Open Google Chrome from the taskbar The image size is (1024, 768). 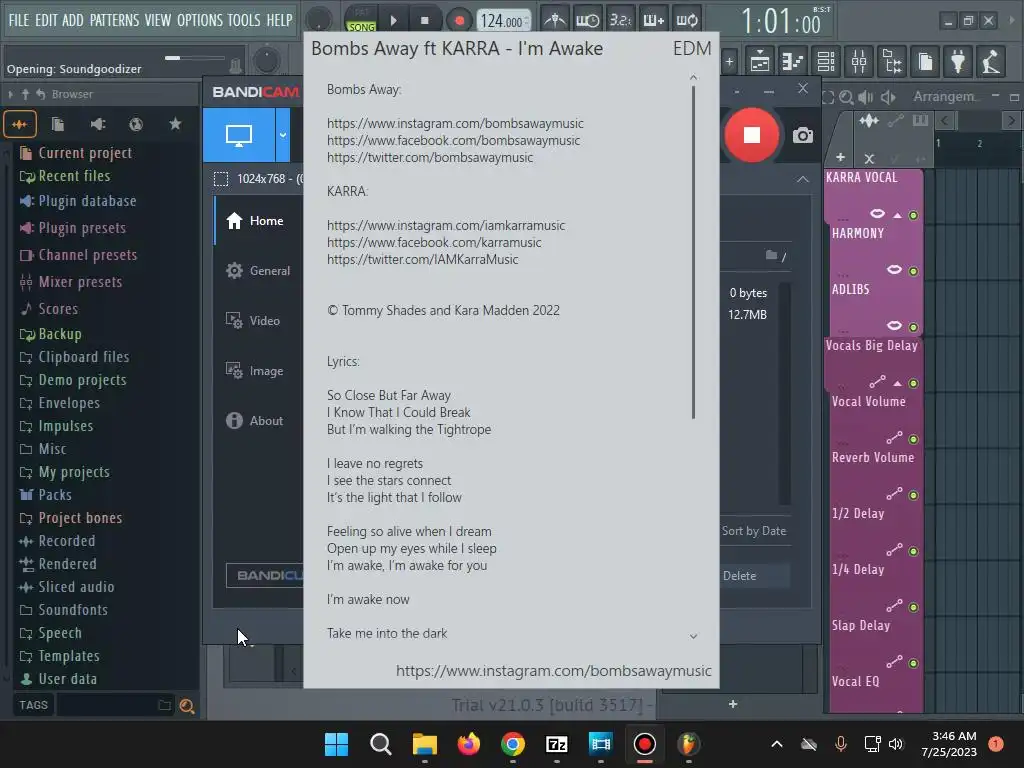coord(513,744)
